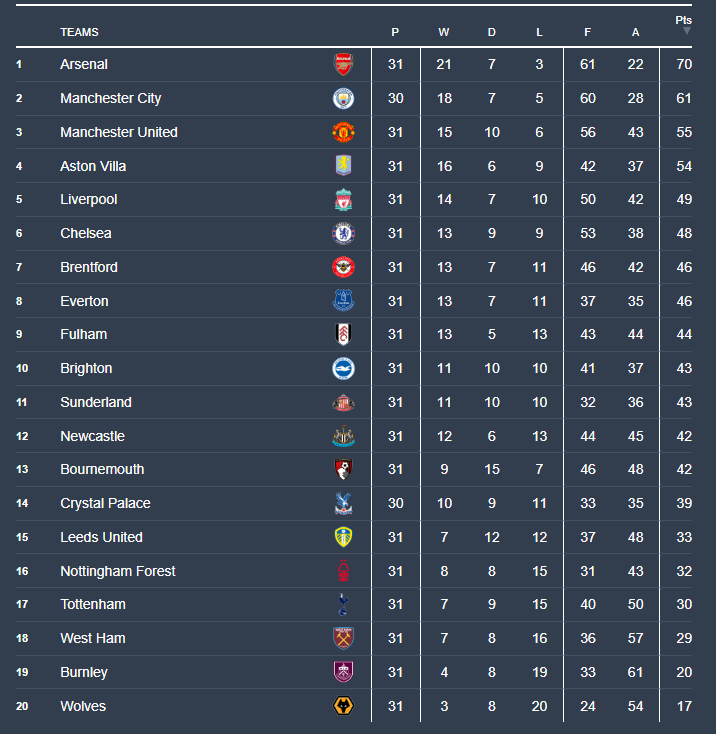Click the Everton crest icon
Image resolution: width=716 pixels, height=734 pixels.
click(x=343, y=301)
